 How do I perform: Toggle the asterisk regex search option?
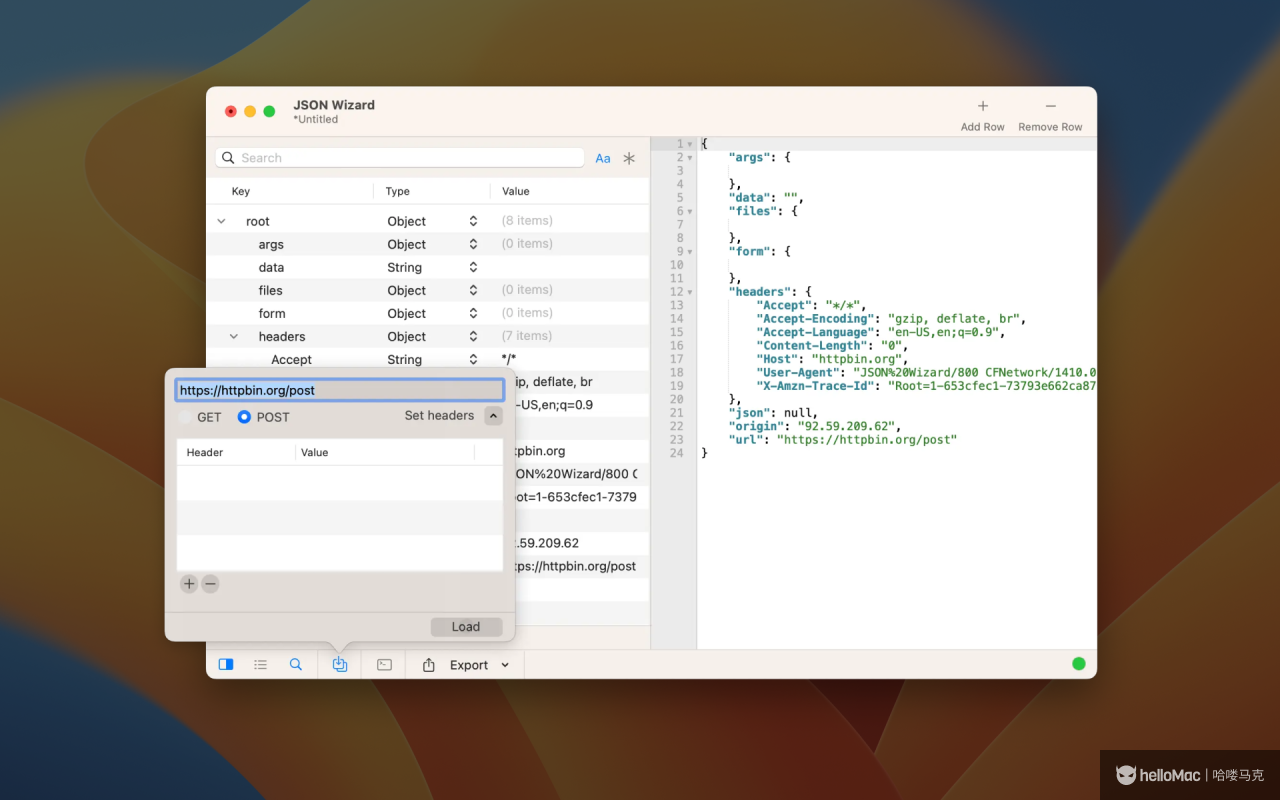click(x=629, y=158)
